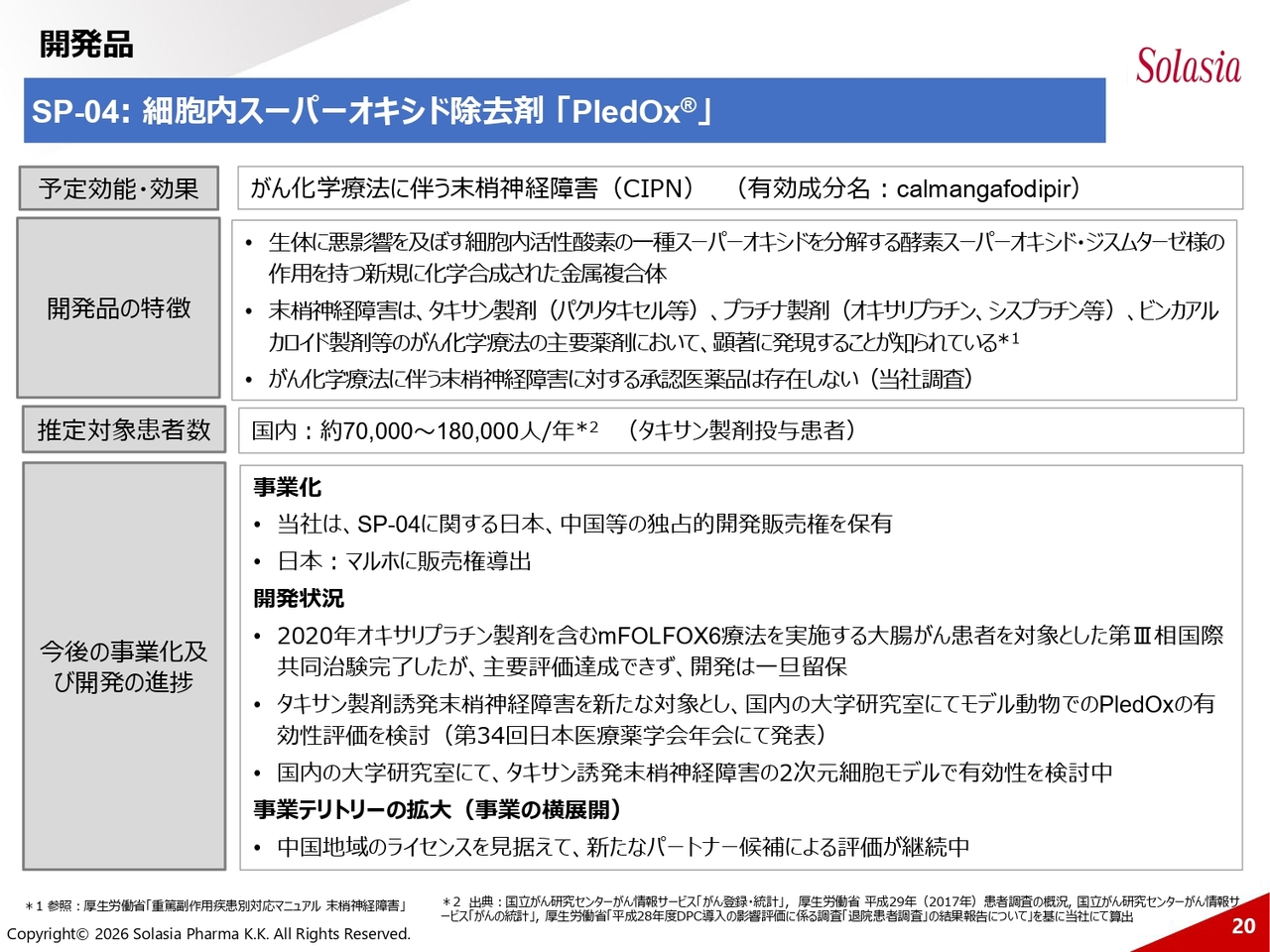Click the page number 20
The image size is (1270, 952).
1243,926
